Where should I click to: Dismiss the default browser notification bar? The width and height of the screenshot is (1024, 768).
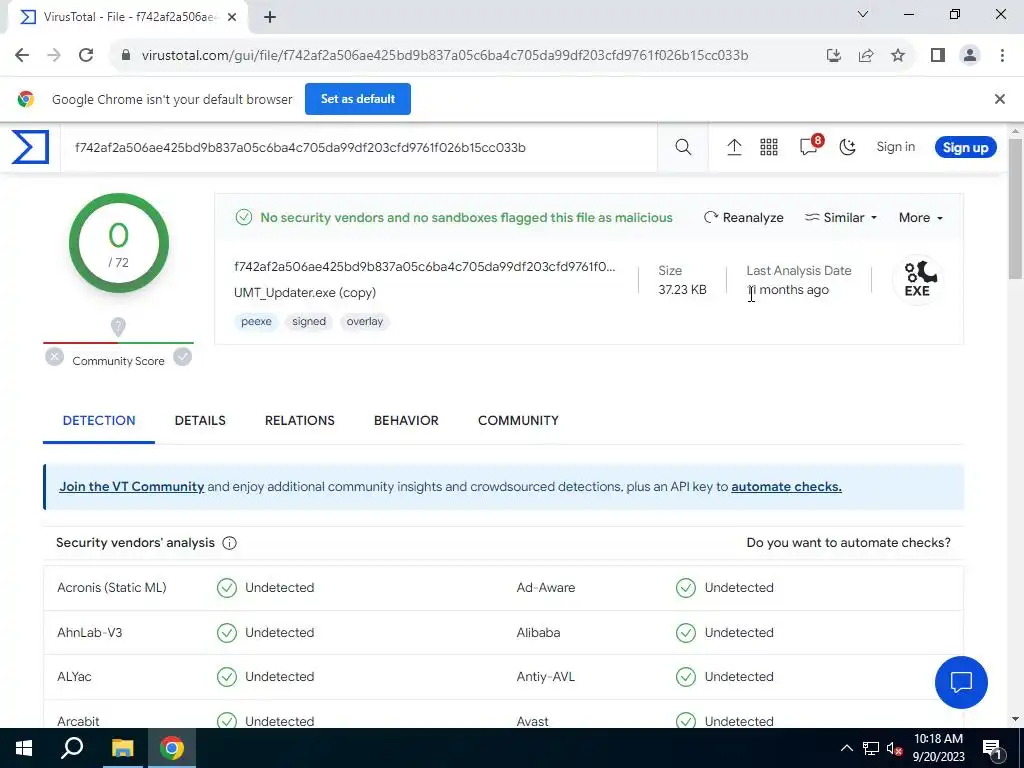click(999, 99)
